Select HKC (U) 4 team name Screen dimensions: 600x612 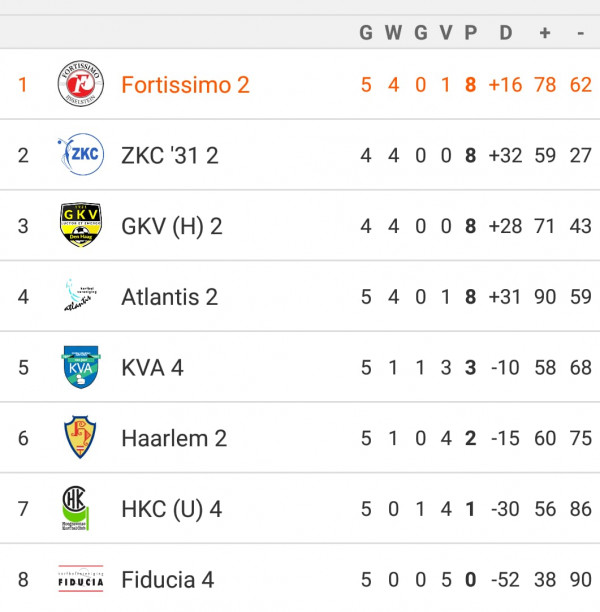point(172,509)
